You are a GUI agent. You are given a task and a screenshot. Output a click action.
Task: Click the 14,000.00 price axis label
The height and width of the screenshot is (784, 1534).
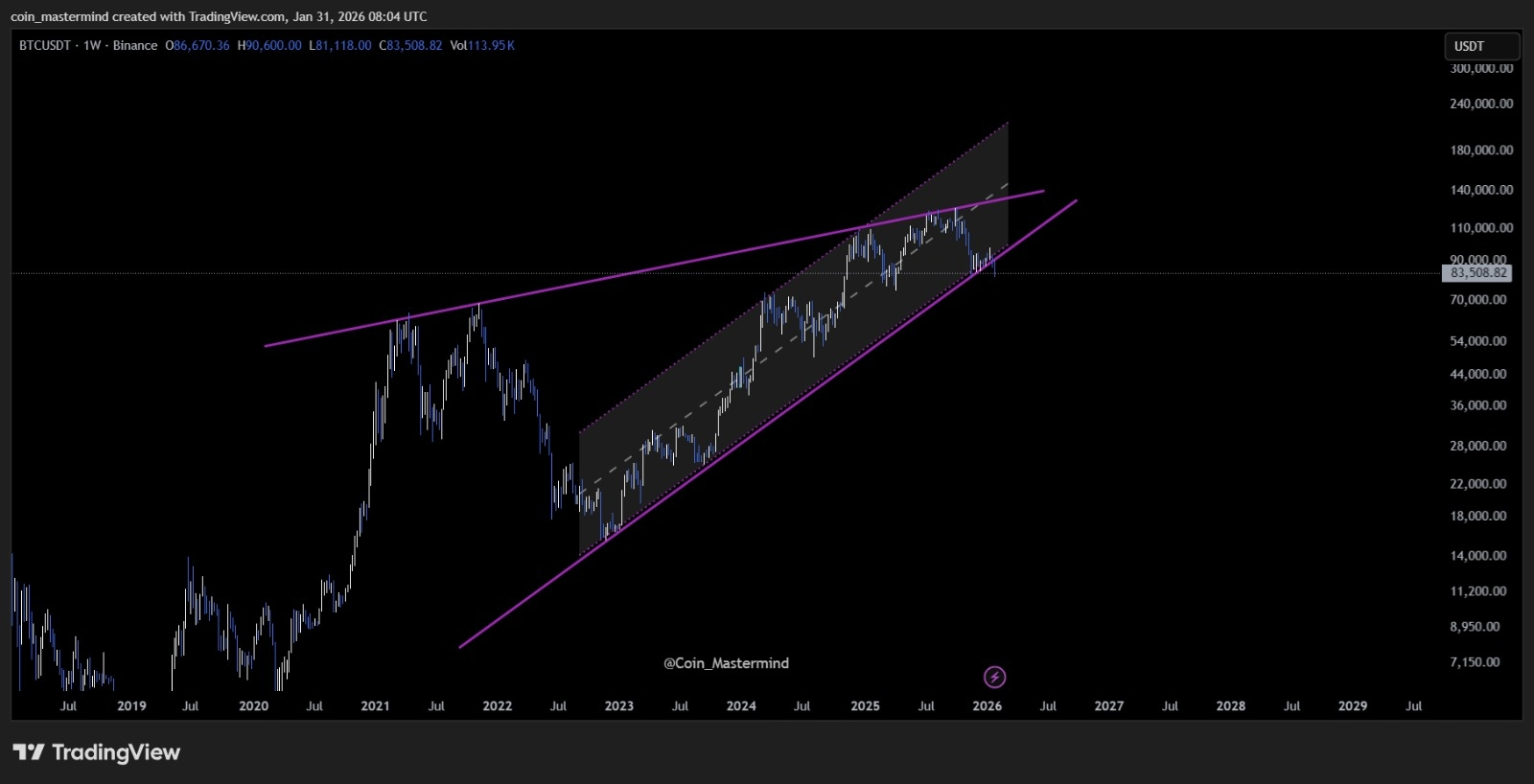(1478, 556)
